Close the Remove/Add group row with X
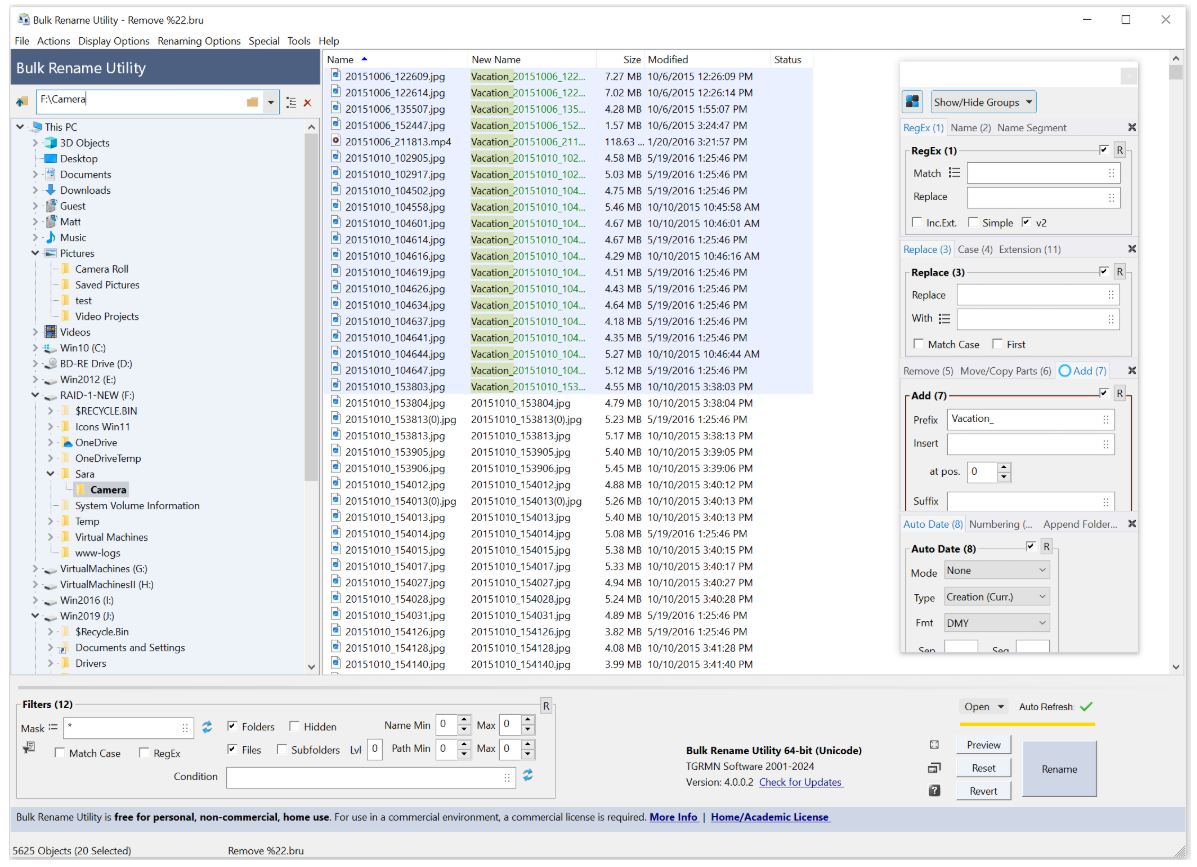Viewport: 1197px width, 867px height. 1132,370
